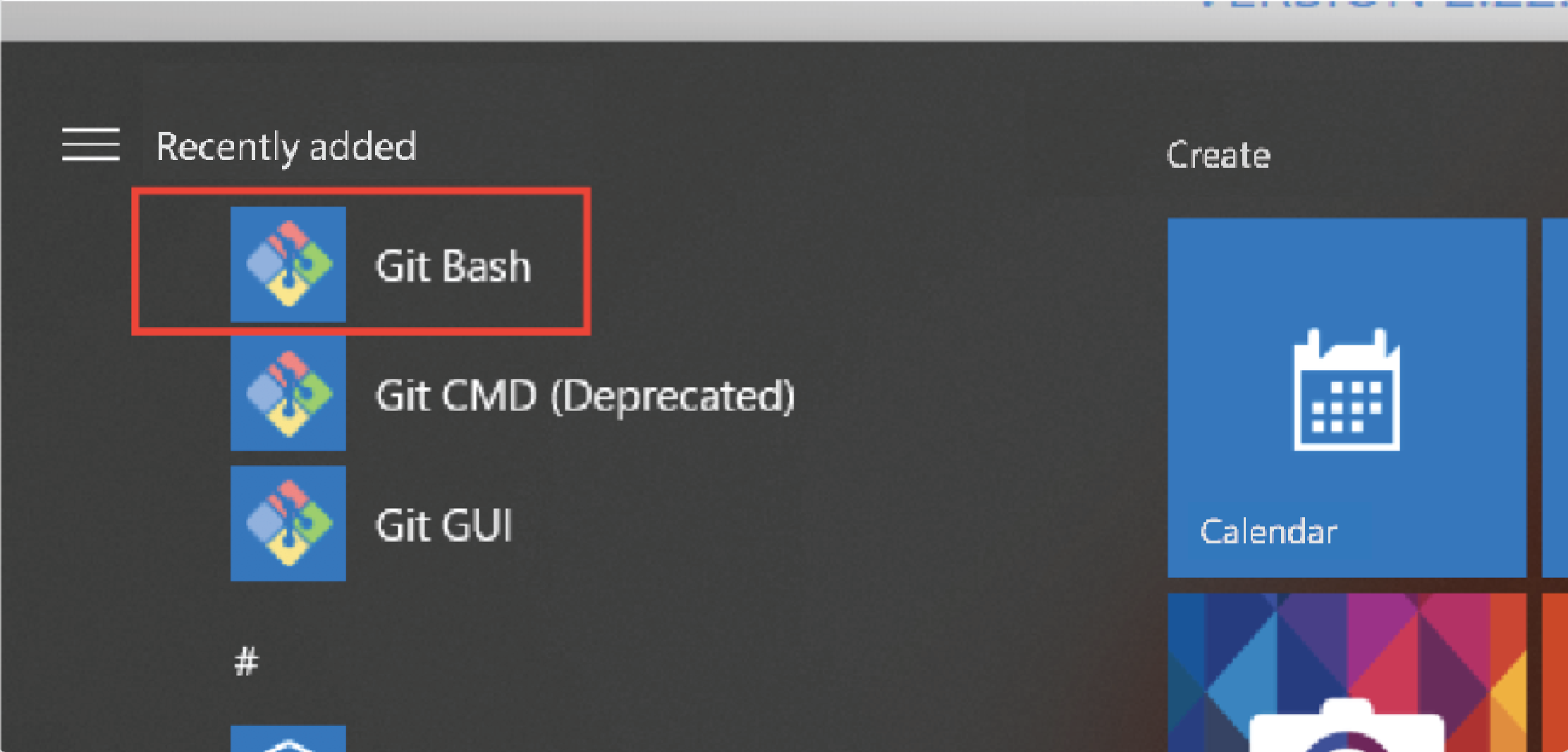1568x752 pixels.
Task: Select the Git Bash text label
Action: (453, 266)
